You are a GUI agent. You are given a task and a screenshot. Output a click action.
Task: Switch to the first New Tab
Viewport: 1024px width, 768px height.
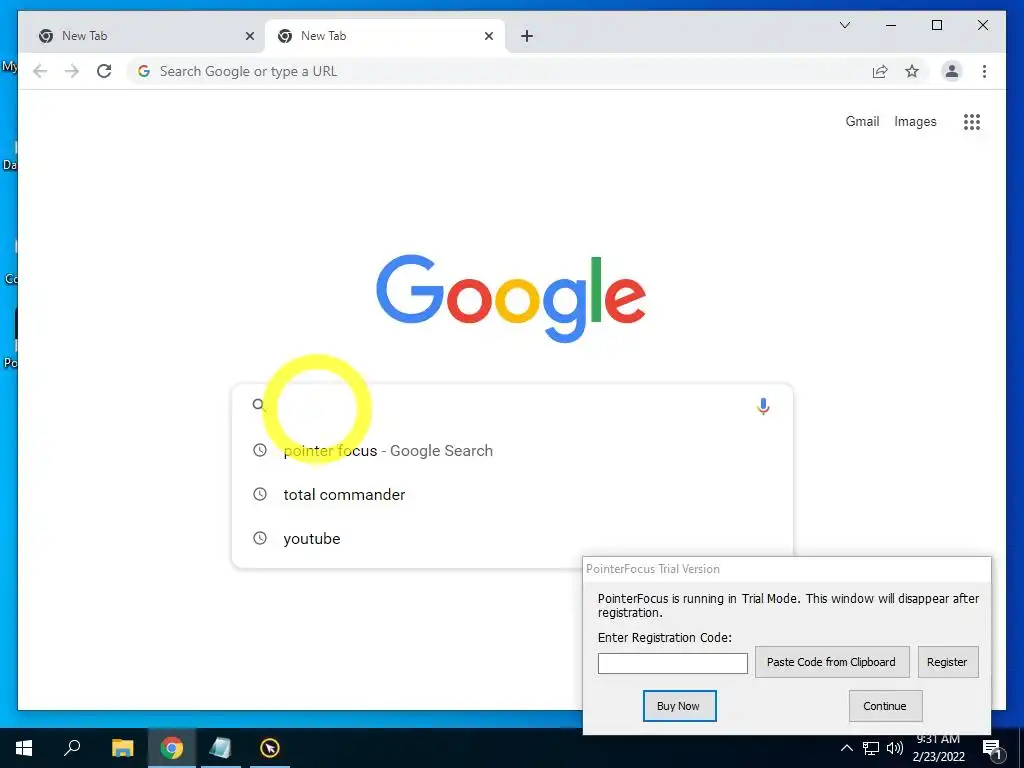point(146,36)
